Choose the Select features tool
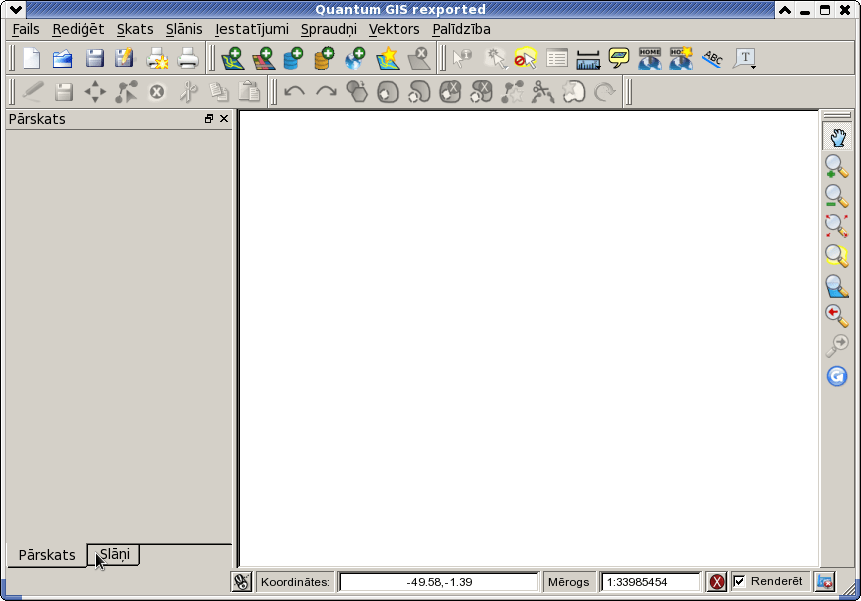Screen dimensions: 861x601 pyautogui.click(x=495, y=58)
